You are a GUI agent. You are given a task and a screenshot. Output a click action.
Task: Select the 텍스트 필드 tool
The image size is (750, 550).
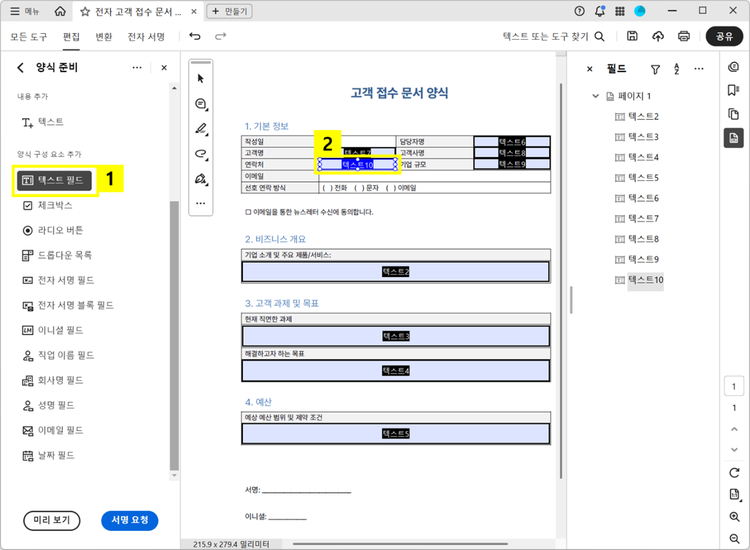(x=55, y=180)
